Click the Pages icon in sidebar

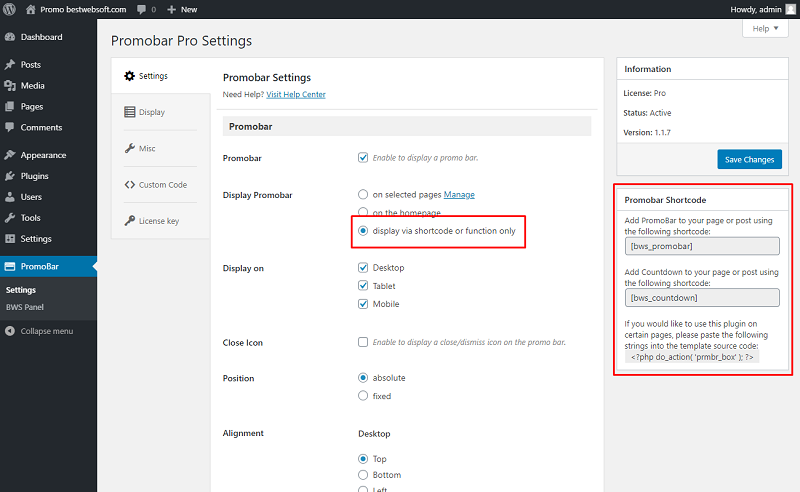pos(10,107)
